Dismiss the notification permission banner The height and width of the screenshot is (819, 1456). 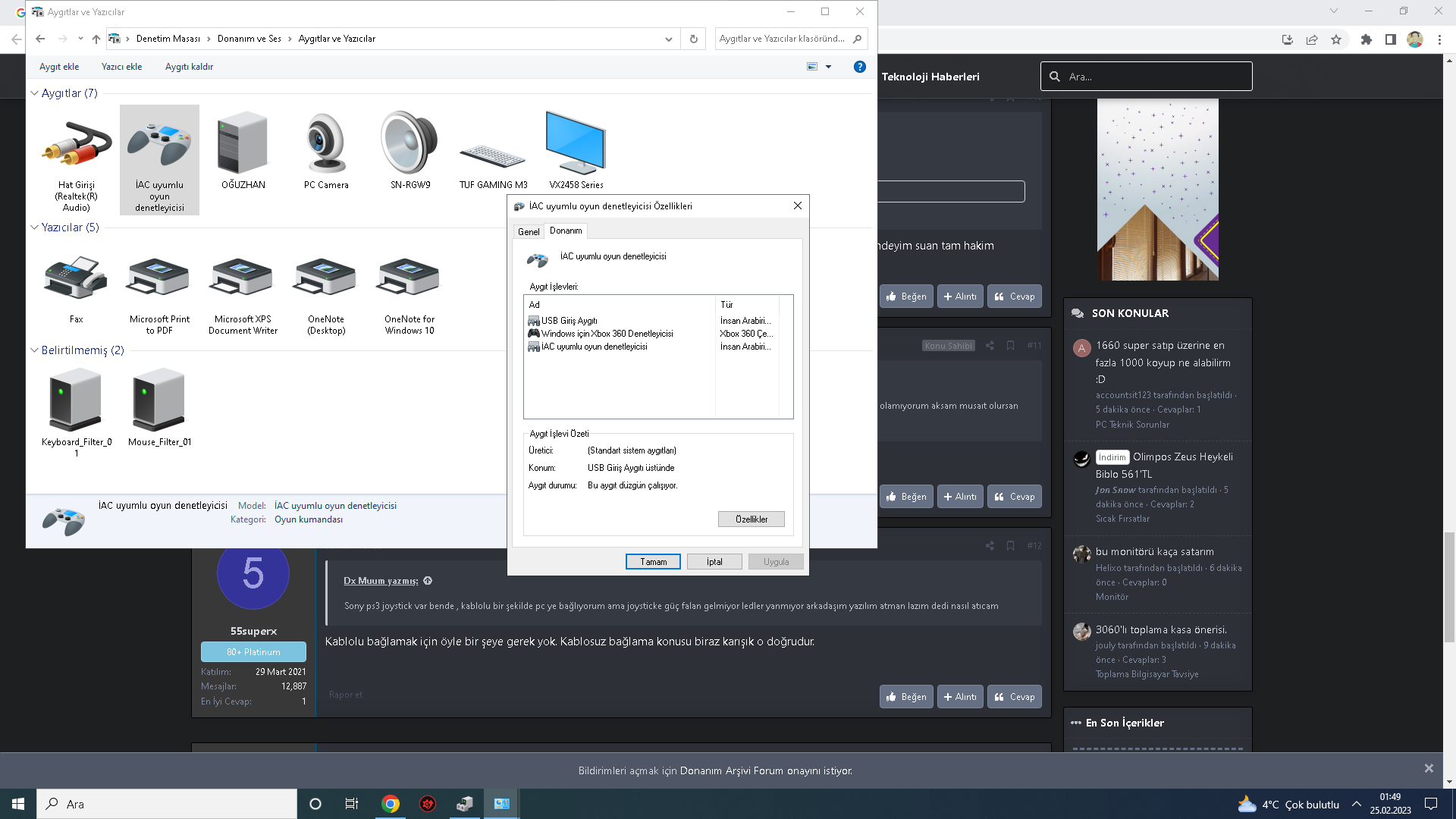[1429, 769]
